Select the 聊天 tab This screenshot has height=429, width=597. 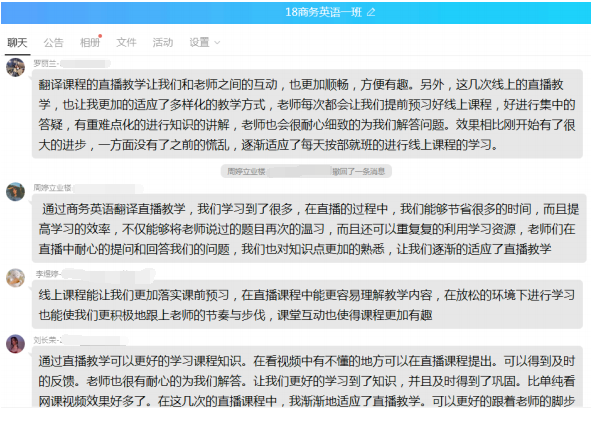18,42
